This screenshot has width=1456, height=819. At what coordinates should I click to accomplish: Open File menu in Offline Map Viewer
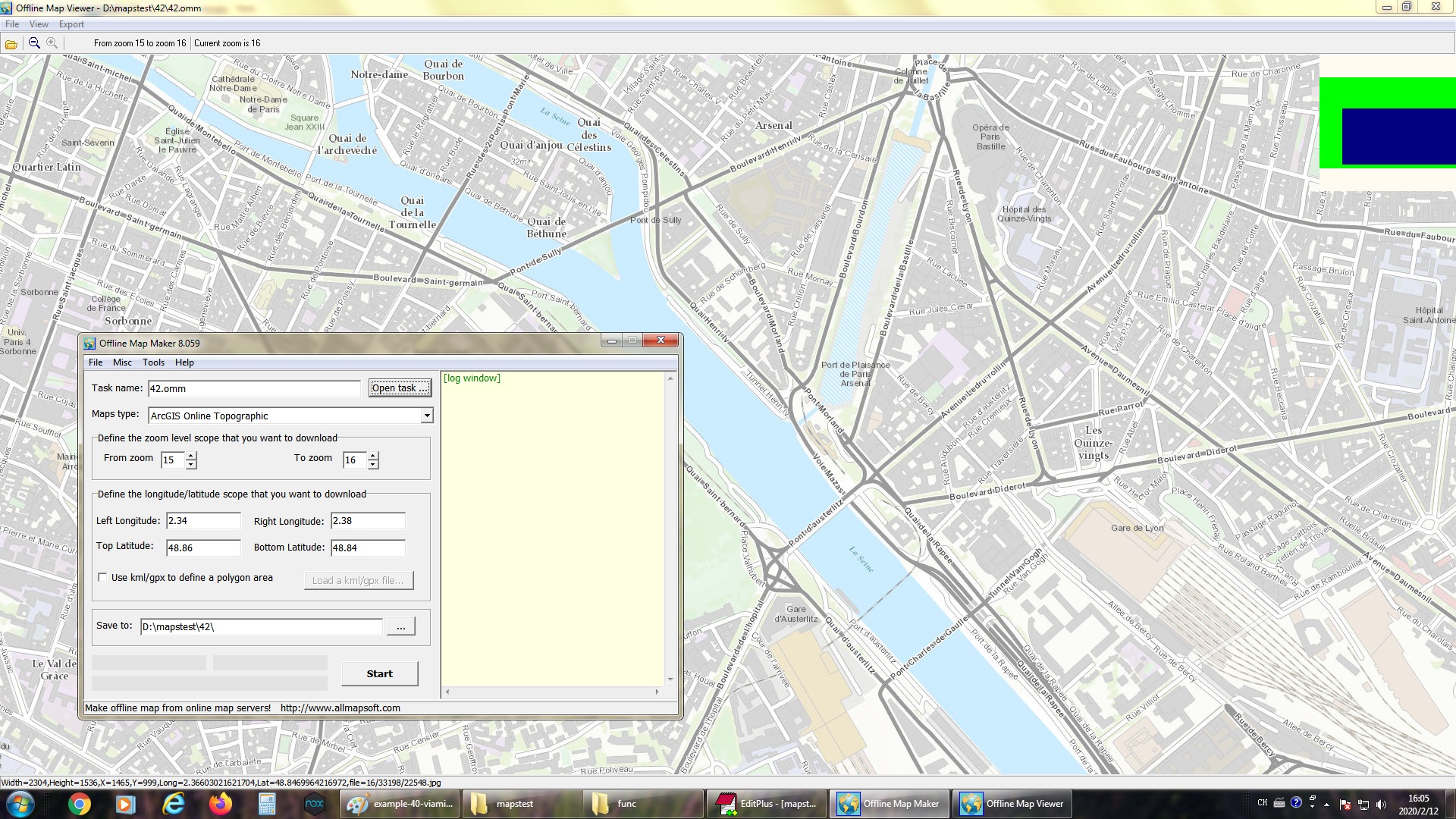pyautogui.click(x=12, y=24)
